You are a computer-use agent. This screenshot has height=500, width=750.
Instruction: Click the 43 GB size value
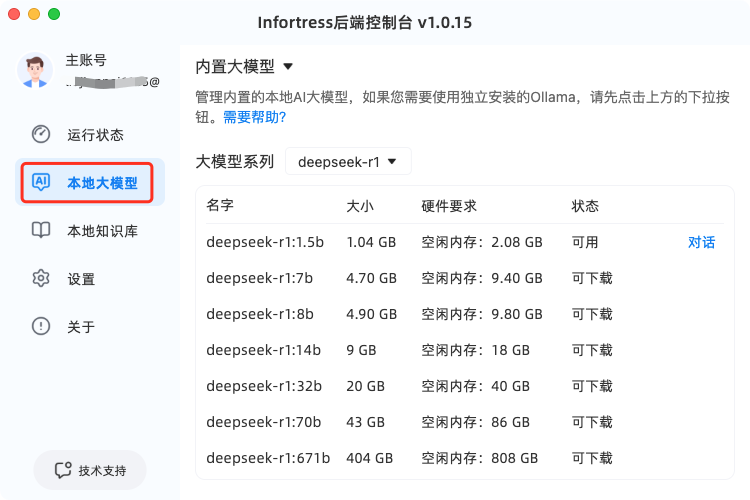365,422
